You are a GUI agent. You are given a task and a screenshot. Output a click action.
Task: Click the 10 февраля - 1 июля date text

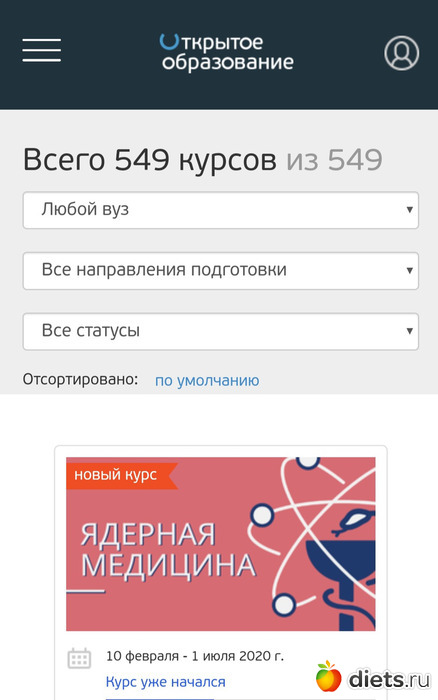(x=195, y=656)
